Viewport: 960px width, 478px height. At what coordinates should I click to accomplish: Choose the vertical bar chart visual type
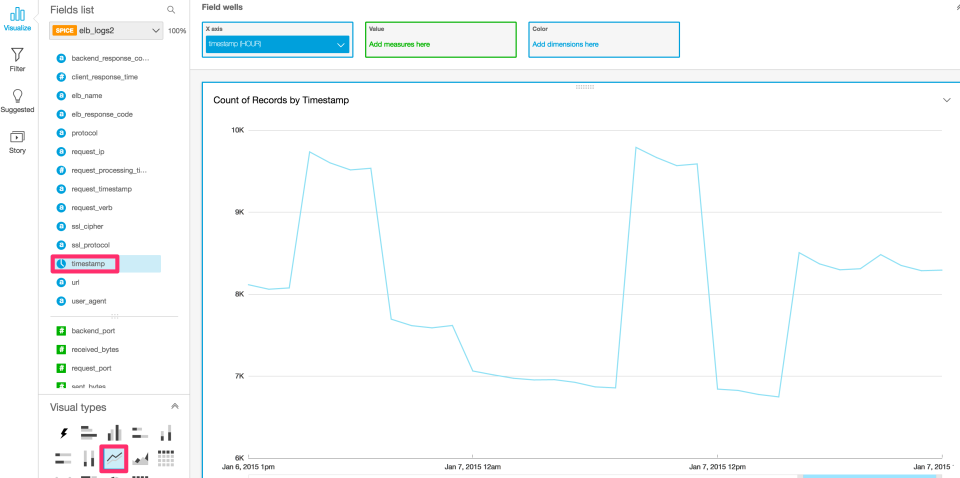coord(114,433)
